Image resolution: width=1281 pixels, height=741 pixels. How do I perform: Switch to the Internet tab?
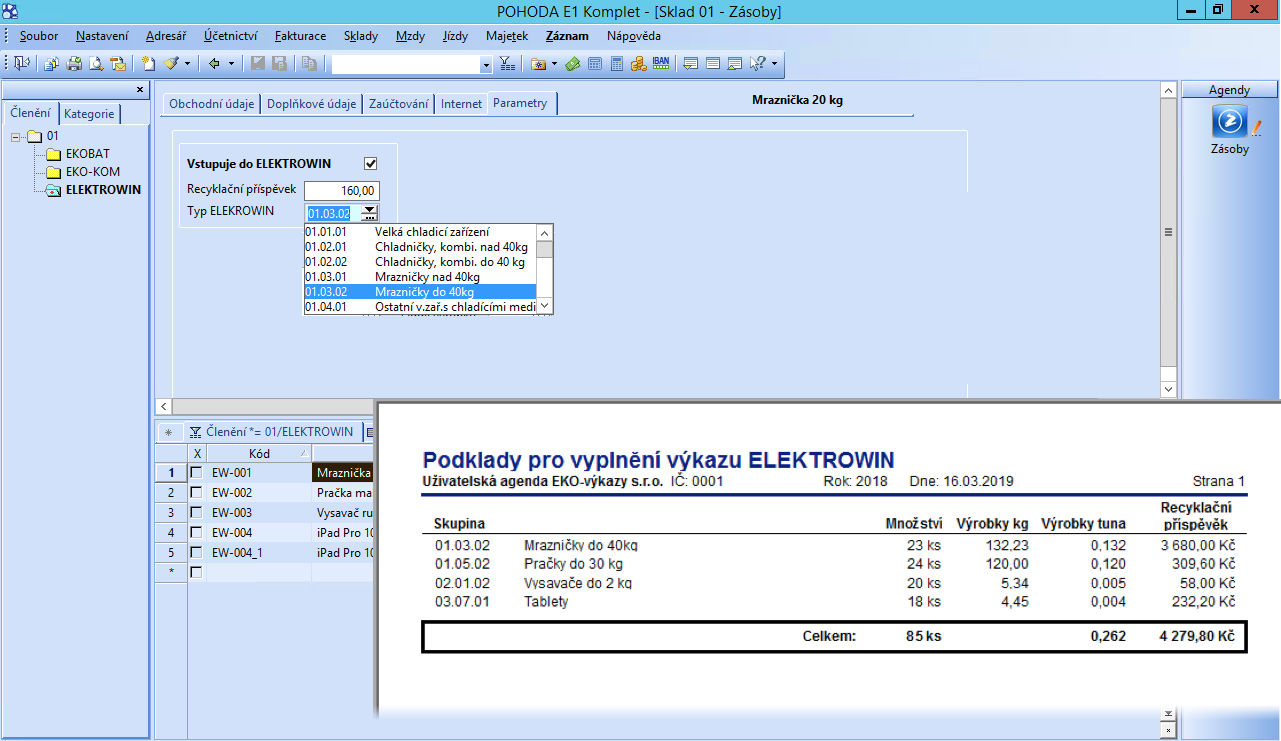pos(461,104)
